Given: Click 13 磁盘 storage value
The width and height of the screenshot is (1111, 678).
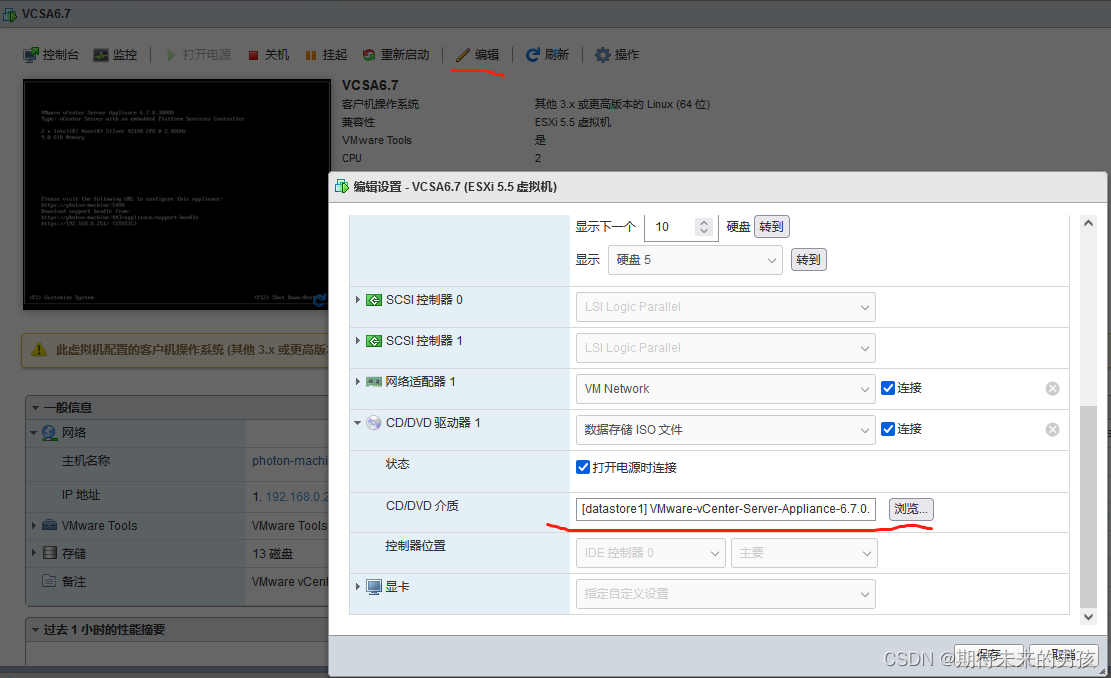Looking at the screenshot, I should tap(273, 553).
